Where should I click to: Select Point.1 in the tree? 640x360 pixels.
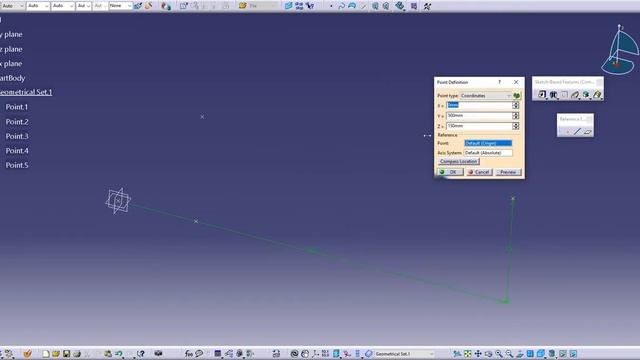(17, 107)
